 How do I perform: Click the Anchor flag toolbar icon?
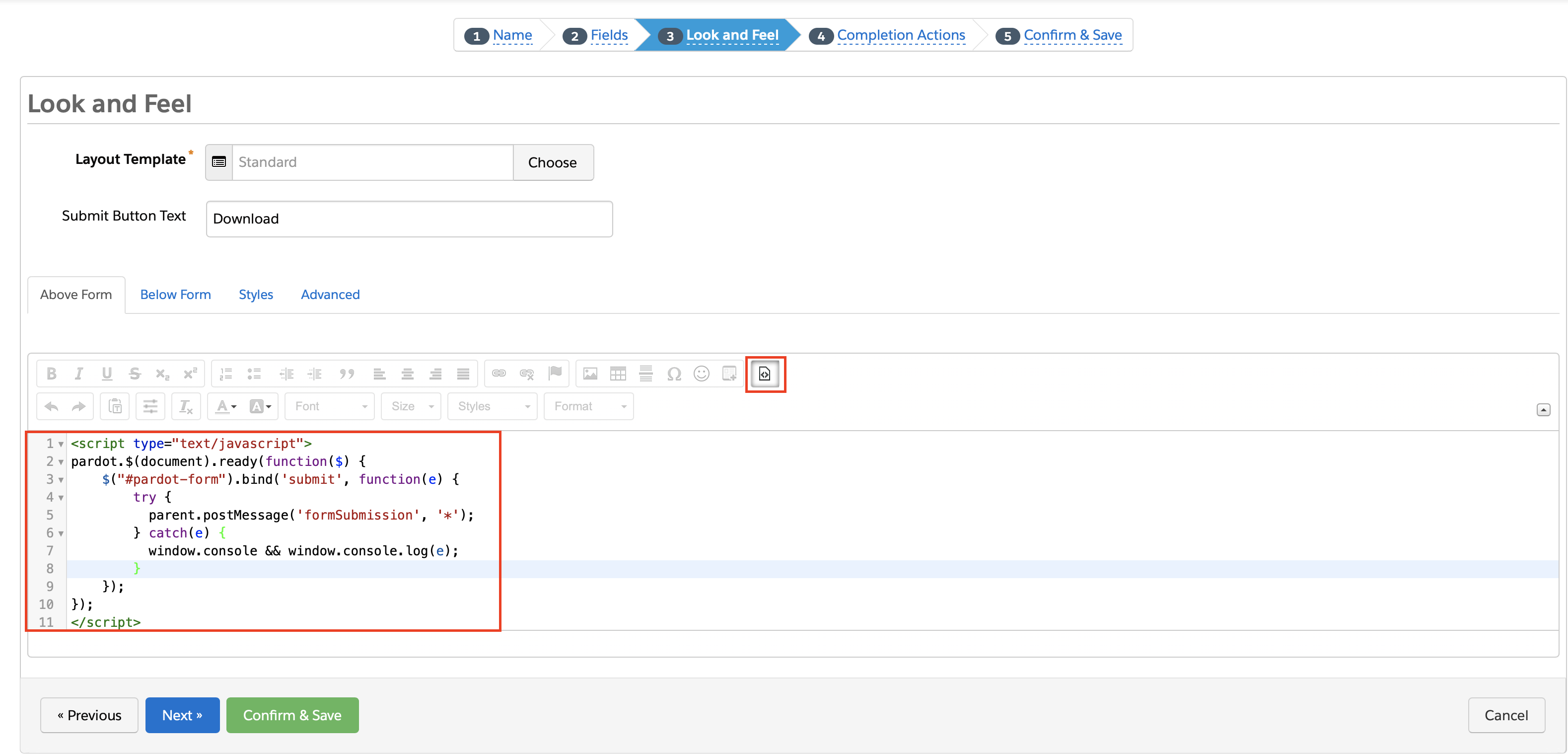(x=555, y=373)
